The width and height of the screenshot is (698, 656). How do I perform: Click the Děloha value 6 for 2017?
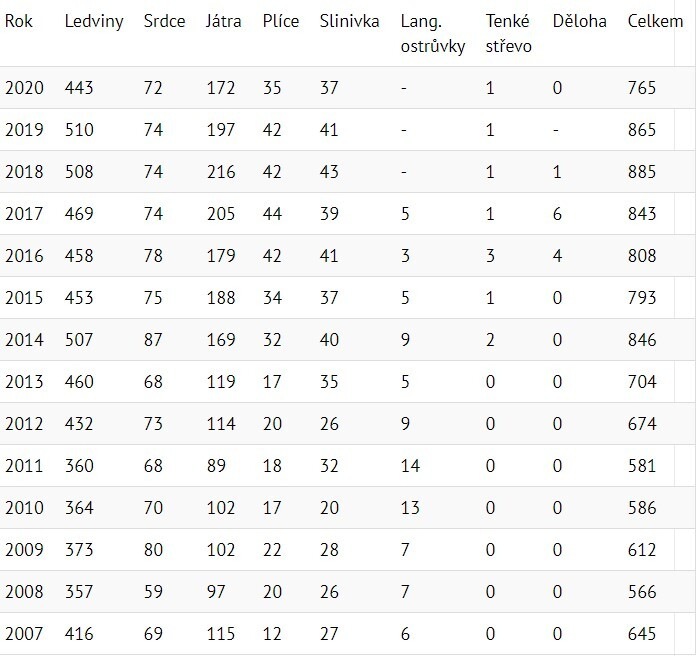click(557, 214)
